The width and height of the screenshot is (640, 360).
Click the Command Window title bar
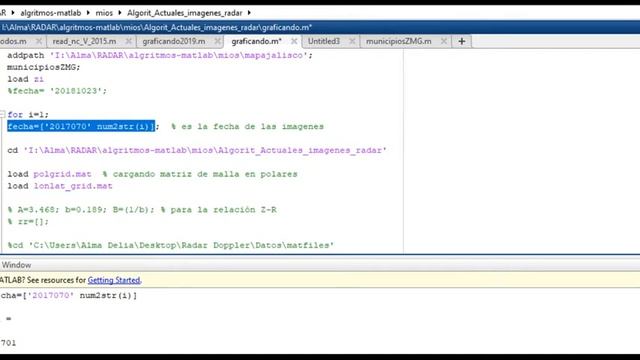pos(320,265)
